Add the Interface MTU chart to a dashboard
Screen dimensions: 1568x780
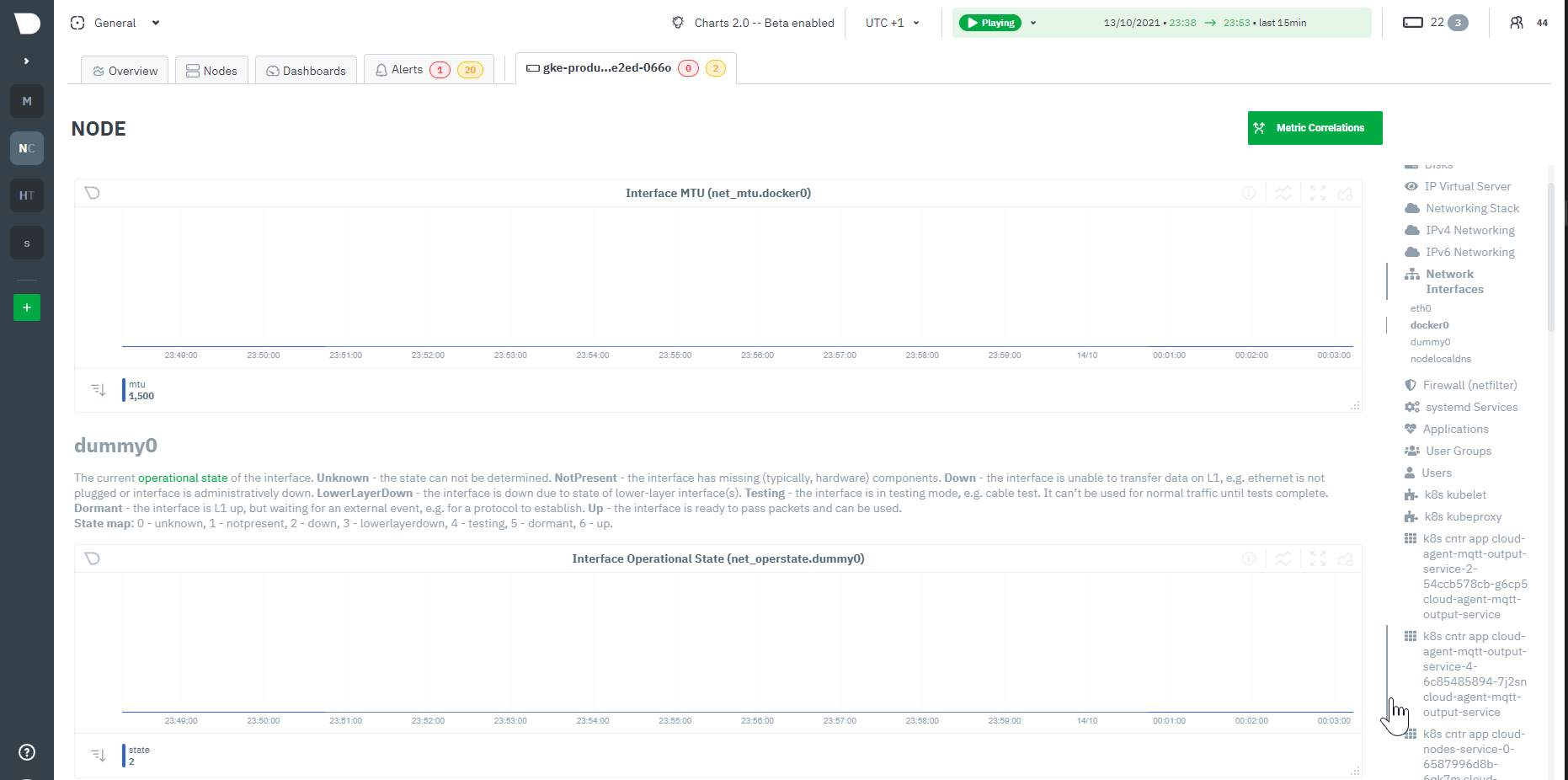1346,193
